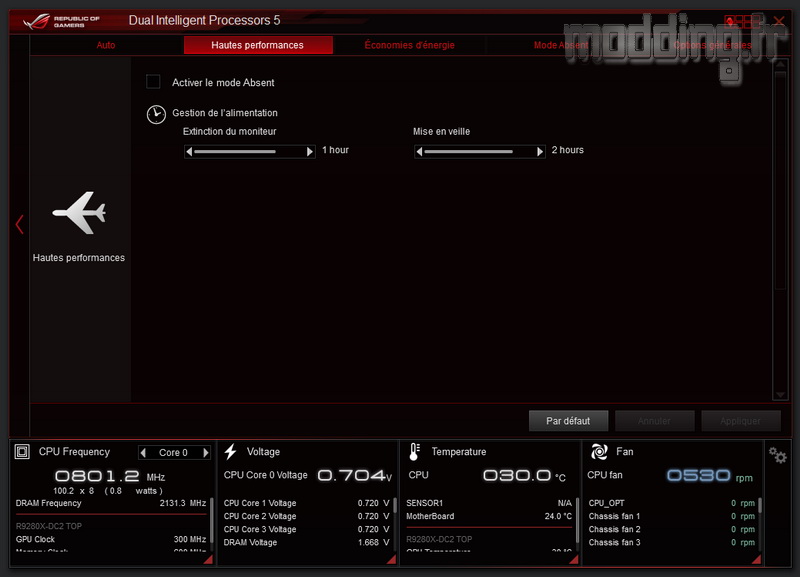Screen dimensions: 800x577
Task: Click the CPU temperature 030.0 readout
Action: click(x=524, y=476)
